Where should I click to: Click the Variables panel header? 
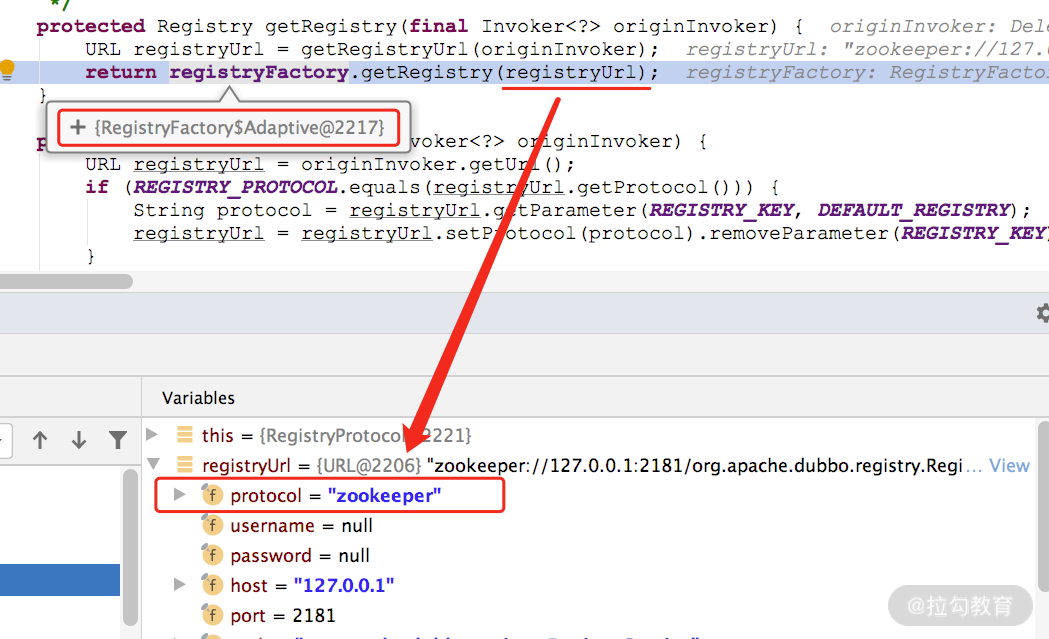(198, 398)
